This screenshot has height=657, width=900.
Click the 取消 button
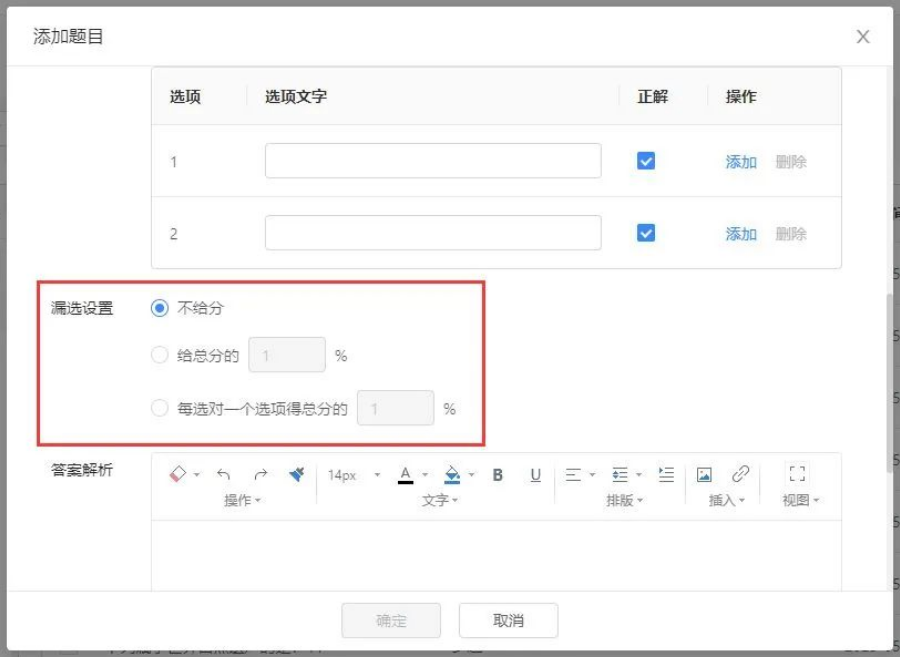[508, 620]
